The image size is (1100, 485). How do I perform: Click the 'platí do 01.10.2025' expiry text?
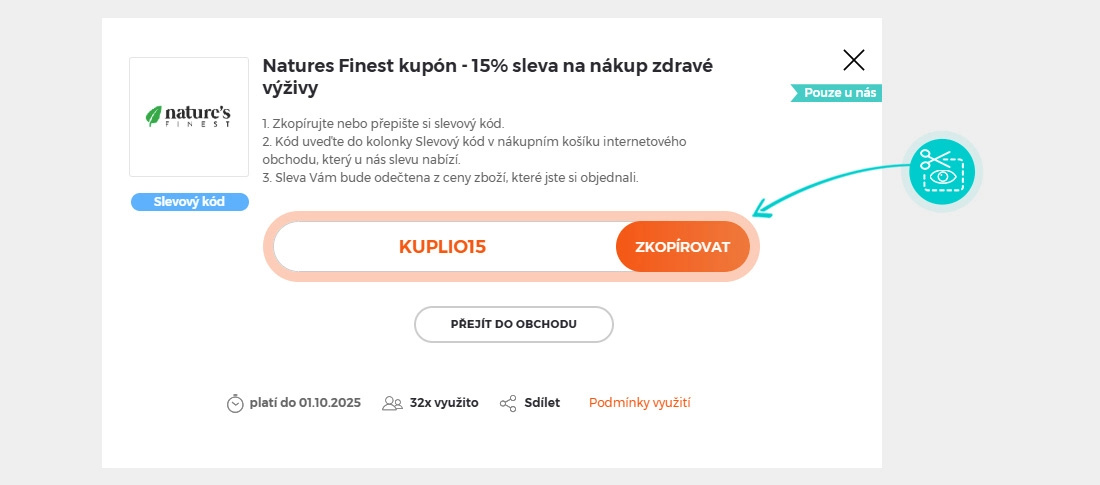click(305, 403)
